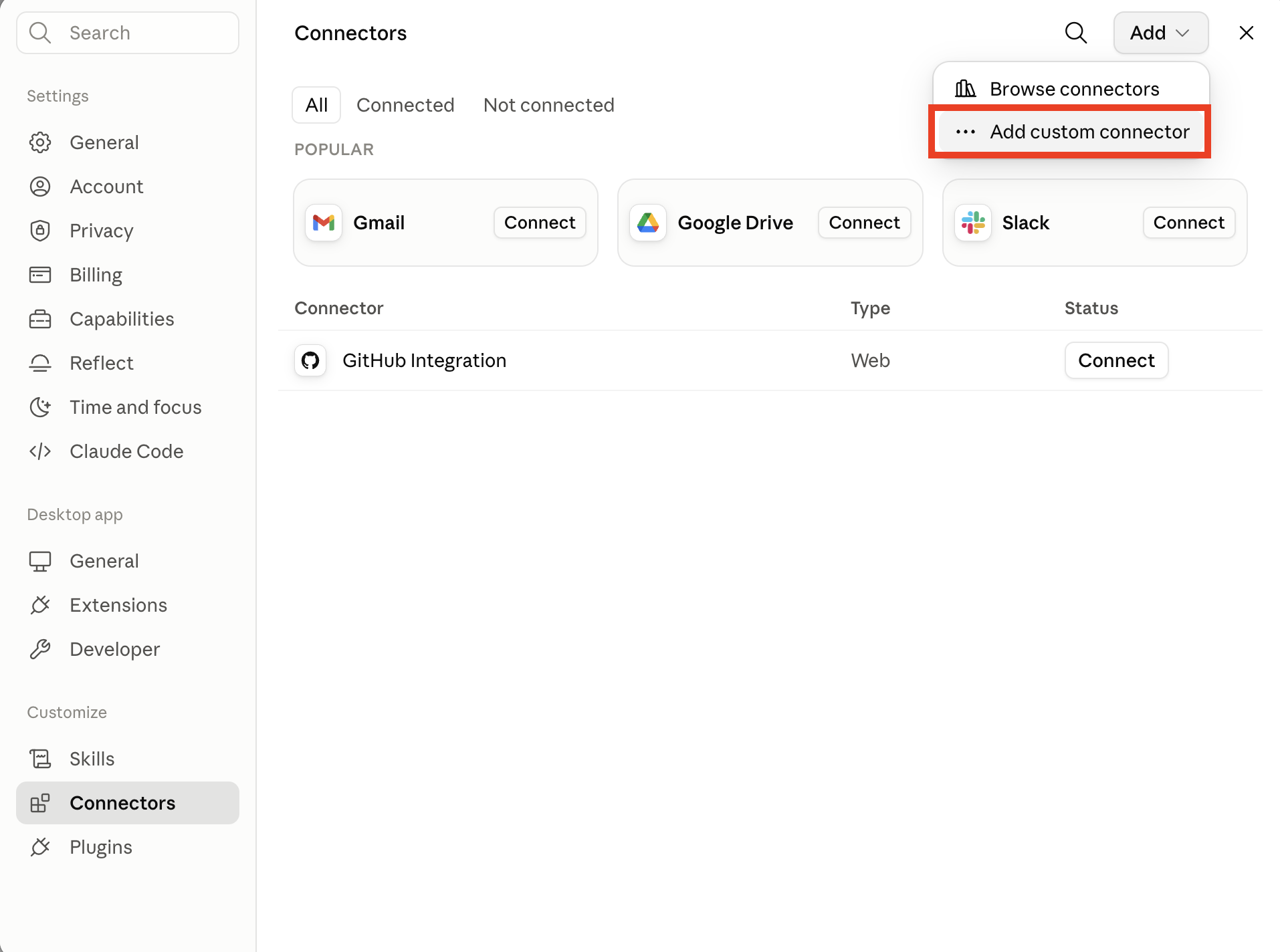Screen dimensions: 1280x952
Task: Click the Google Drive logo icon
Action: coord(648,223)
